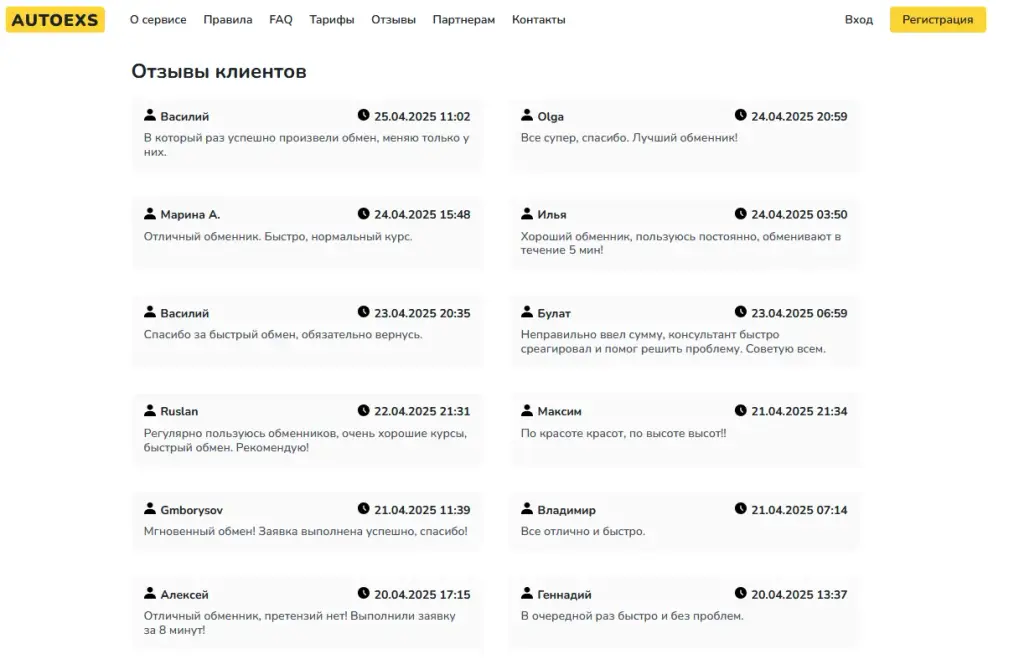Image resolution: width=1024 pixels, height=659 pixels.
Task: Click review 'Спасибо за быстрый обмен, обязательно вернусь.'
Action: tap(283, 334)
